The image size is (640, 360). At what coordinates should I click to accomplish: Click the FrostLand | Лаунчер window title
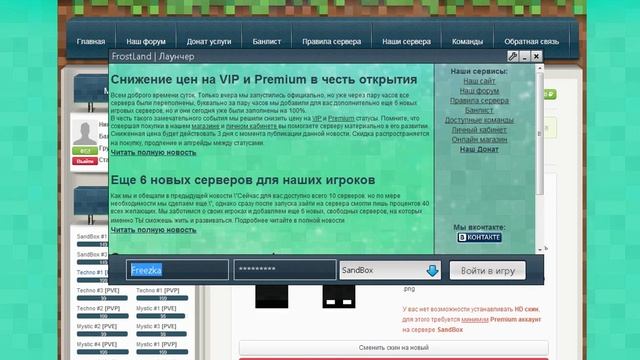point(153,56)
